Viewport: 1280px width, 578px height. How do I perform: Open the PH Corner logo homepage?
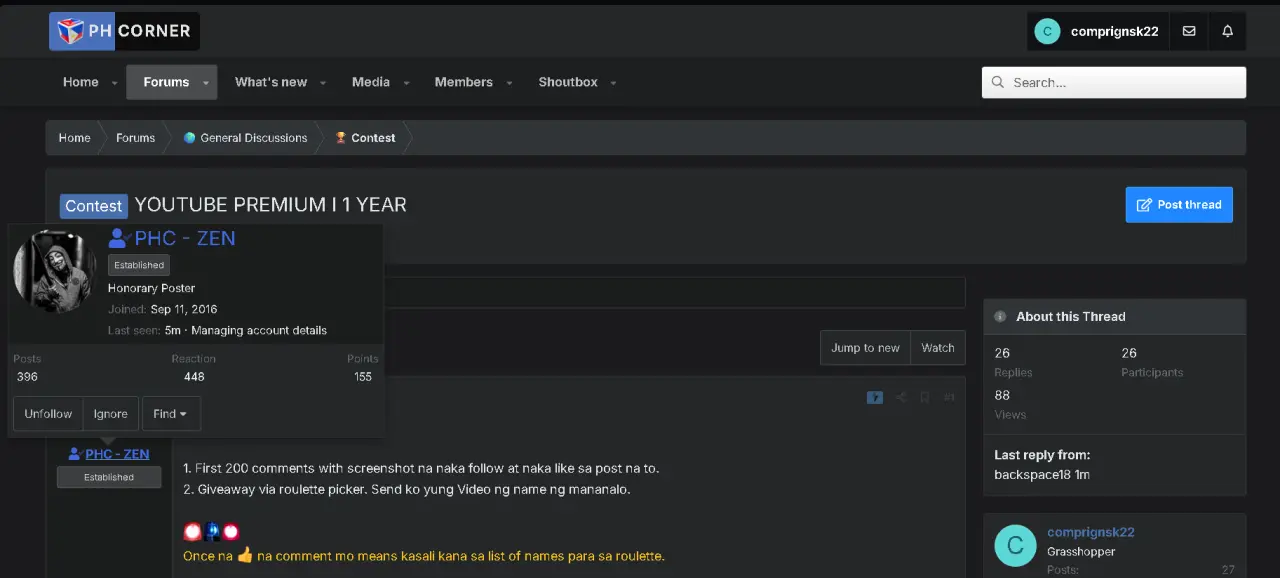[124, 31]
